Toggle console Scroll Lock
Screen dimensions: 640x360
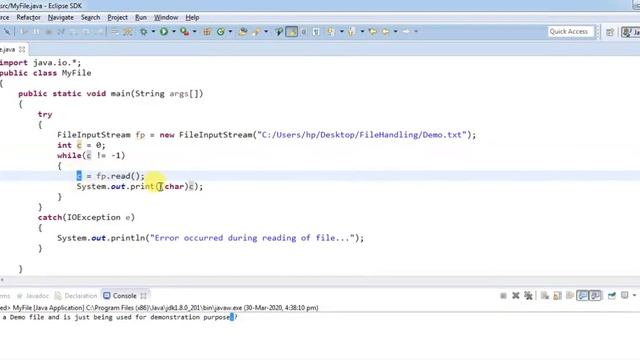[x=558, y=296]
